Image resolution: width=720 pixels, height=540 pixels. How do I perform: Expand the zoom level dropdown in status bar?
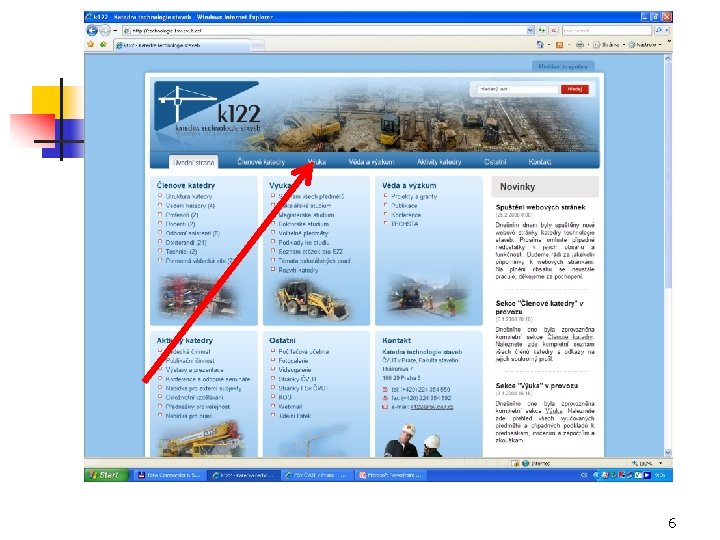(x=661, y=463)
